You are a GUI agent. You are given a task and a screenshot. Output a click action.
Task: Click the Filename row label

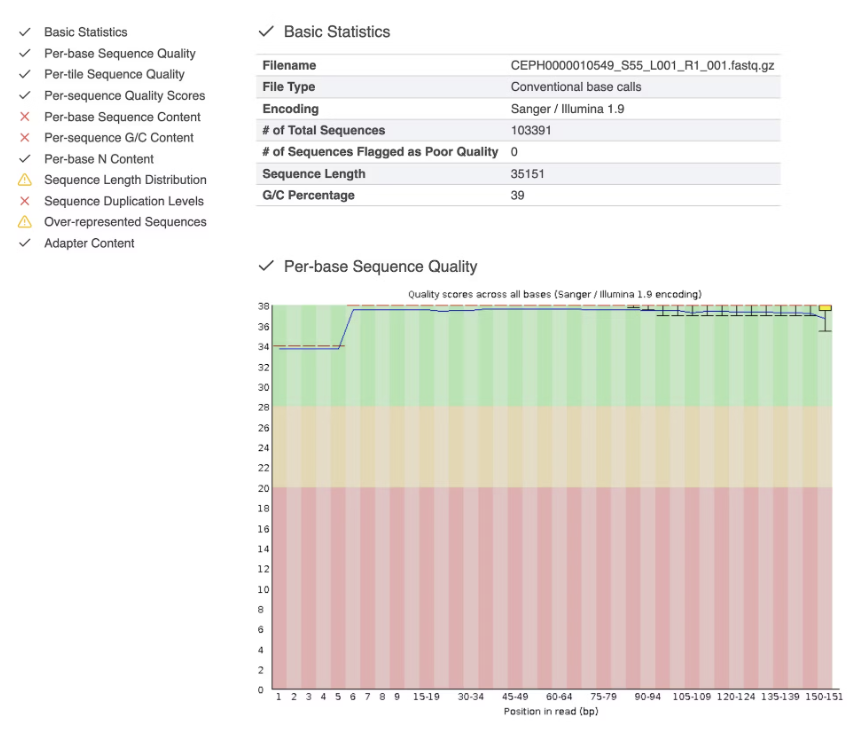coord(289,65)
